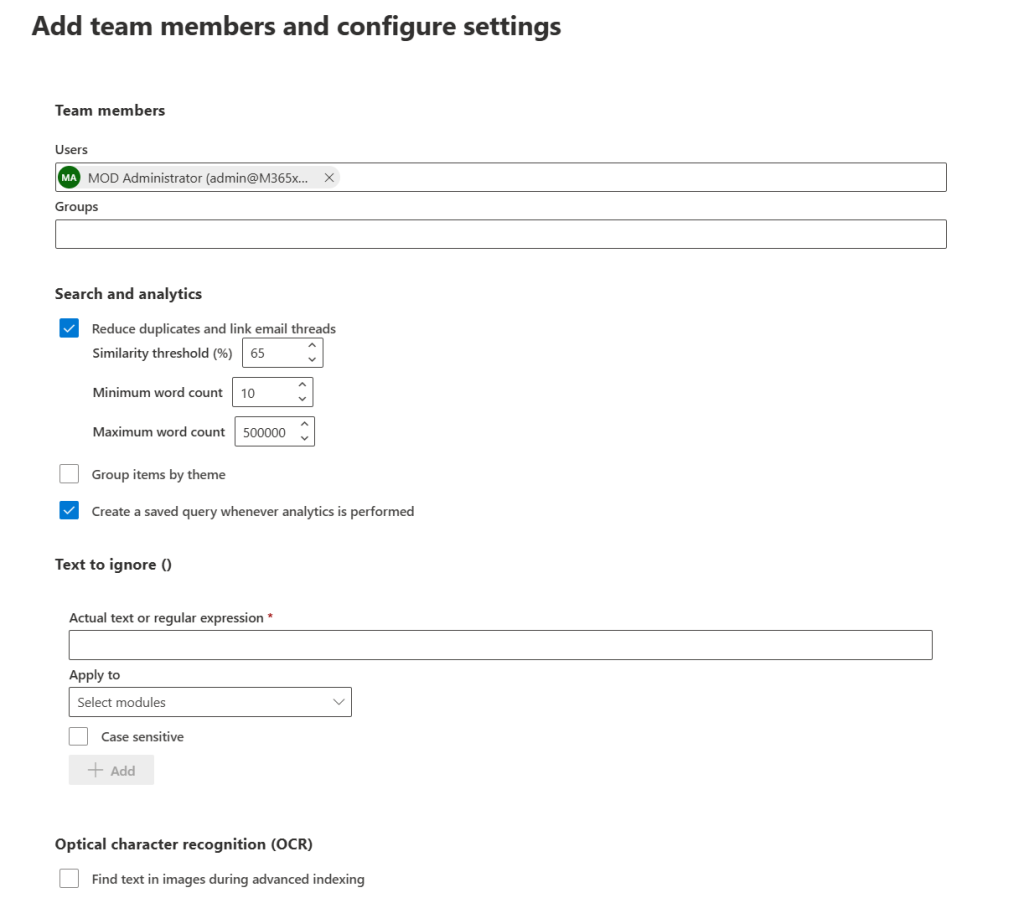Click the Groups input field

coord(500,234)
